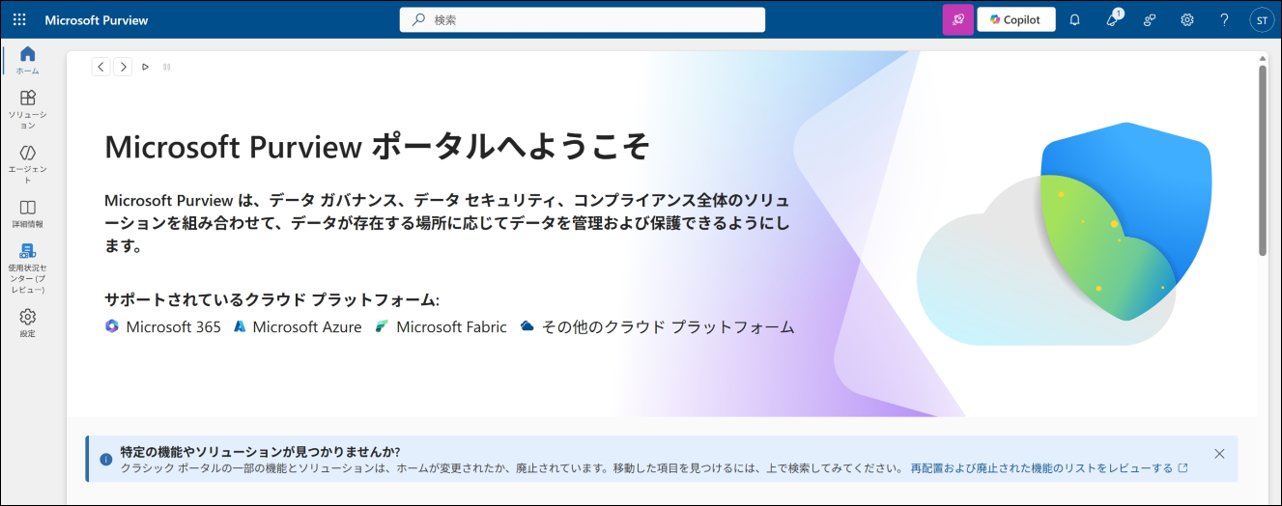Screen dimensions: 1282x506
Task: Open ソリューション in the sidebar
Action: coord(27,108)
